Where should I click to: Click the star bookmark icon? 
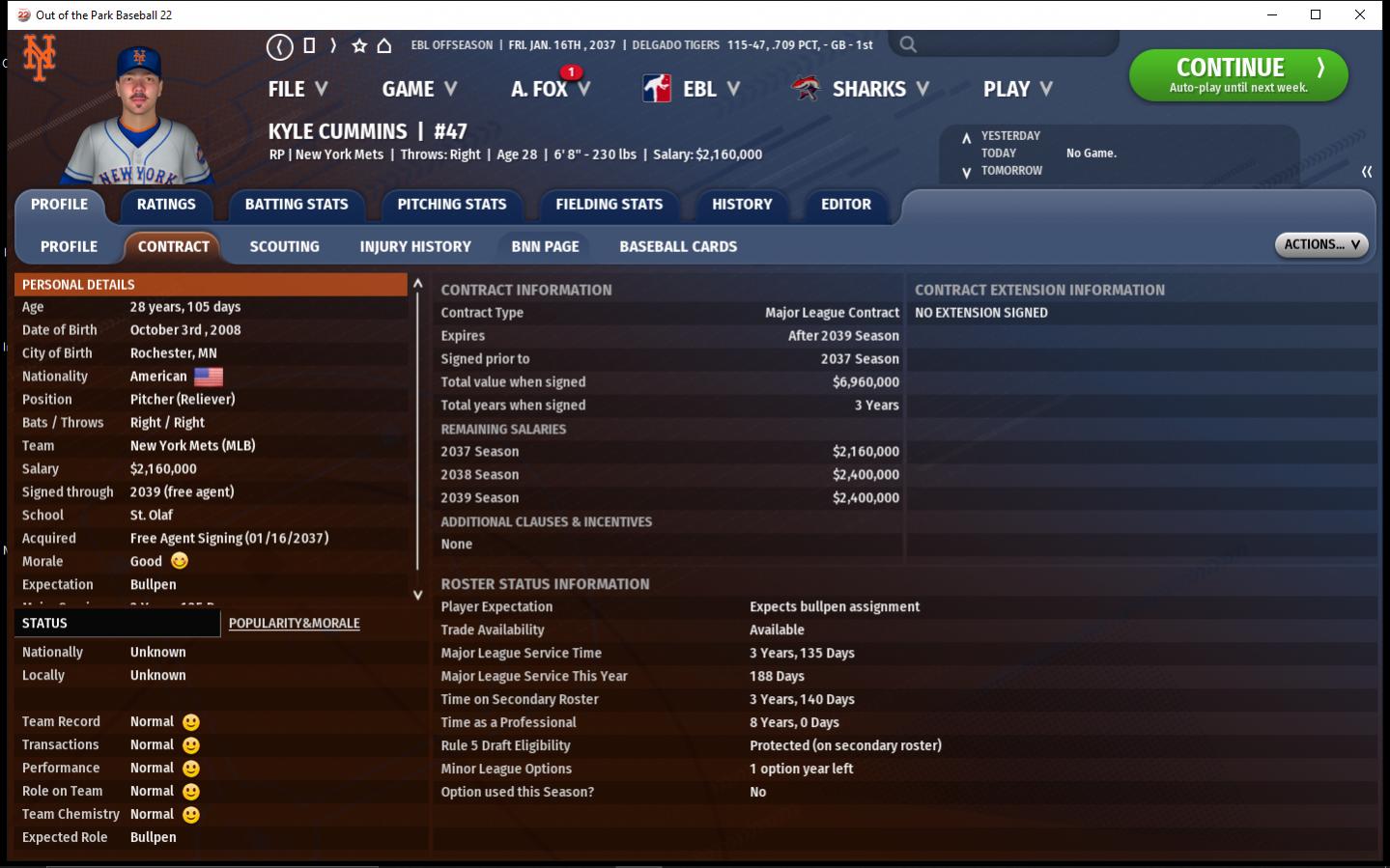coord(359,45)
